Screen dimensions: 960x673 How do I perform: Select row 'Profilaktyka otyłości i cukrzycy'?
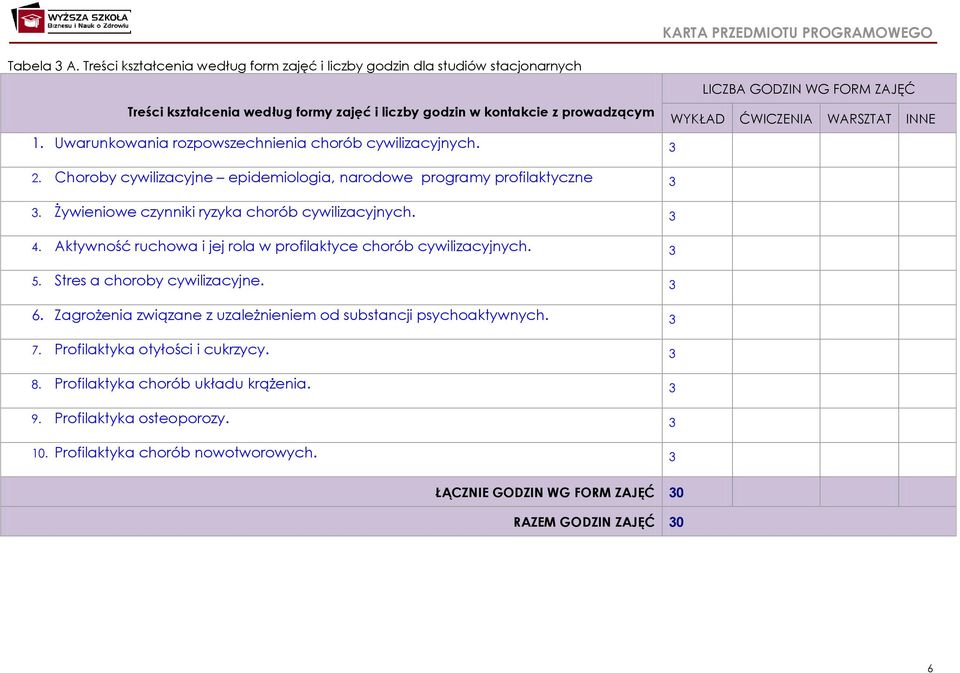[x=478, y=356]
